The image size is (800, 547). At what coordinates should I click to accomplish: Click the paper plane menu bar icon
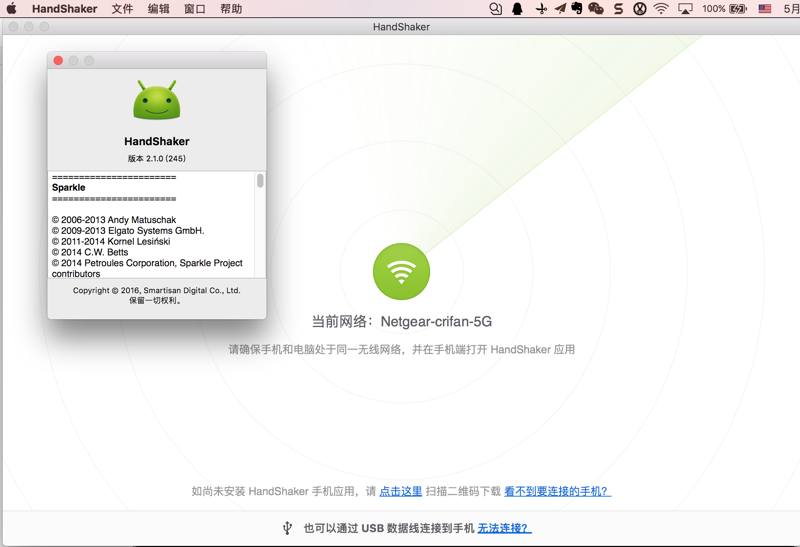coord(560,8)
